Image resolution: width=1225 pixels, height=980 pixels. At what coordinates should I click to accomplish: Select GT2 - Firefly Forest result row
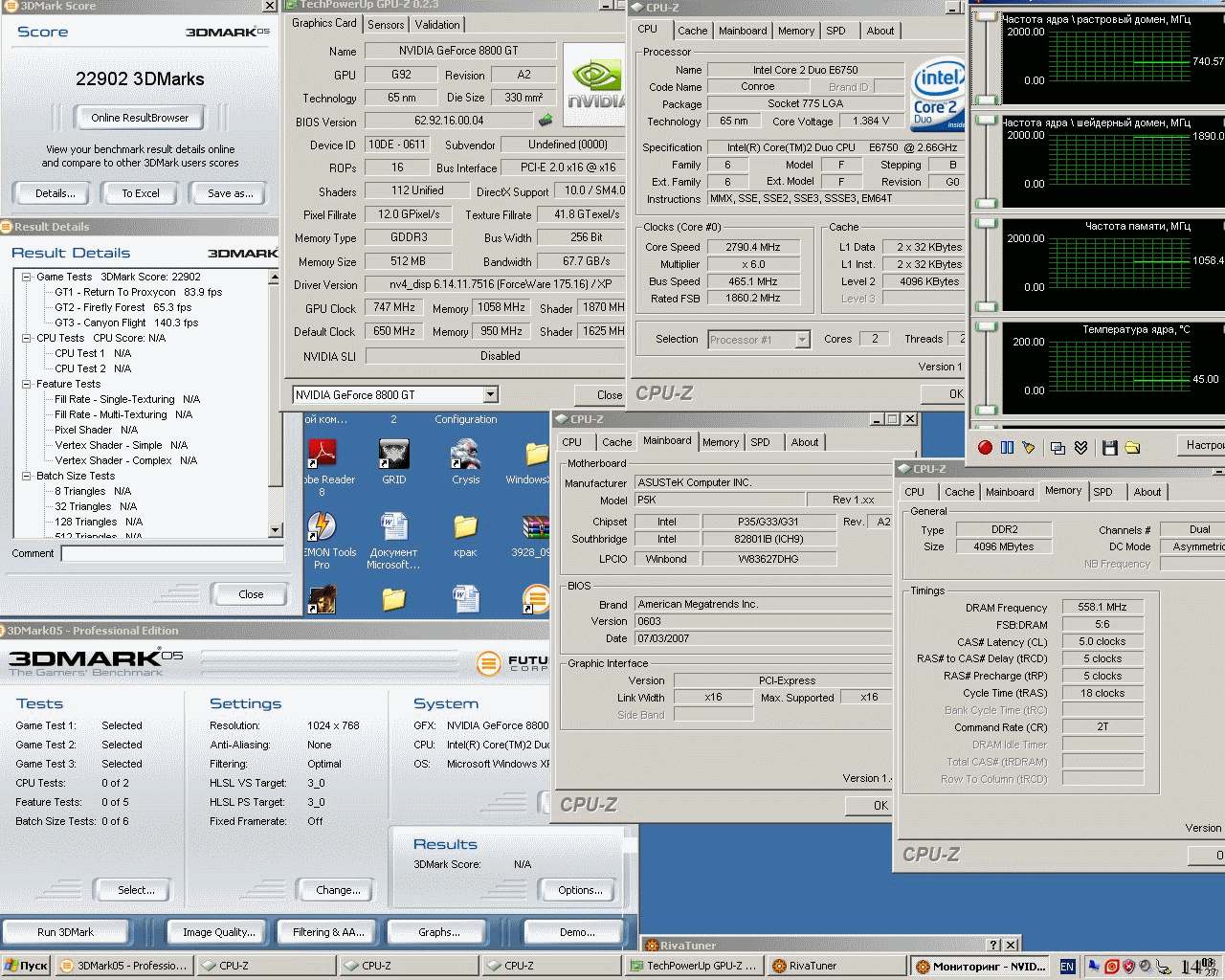(122, 307)
